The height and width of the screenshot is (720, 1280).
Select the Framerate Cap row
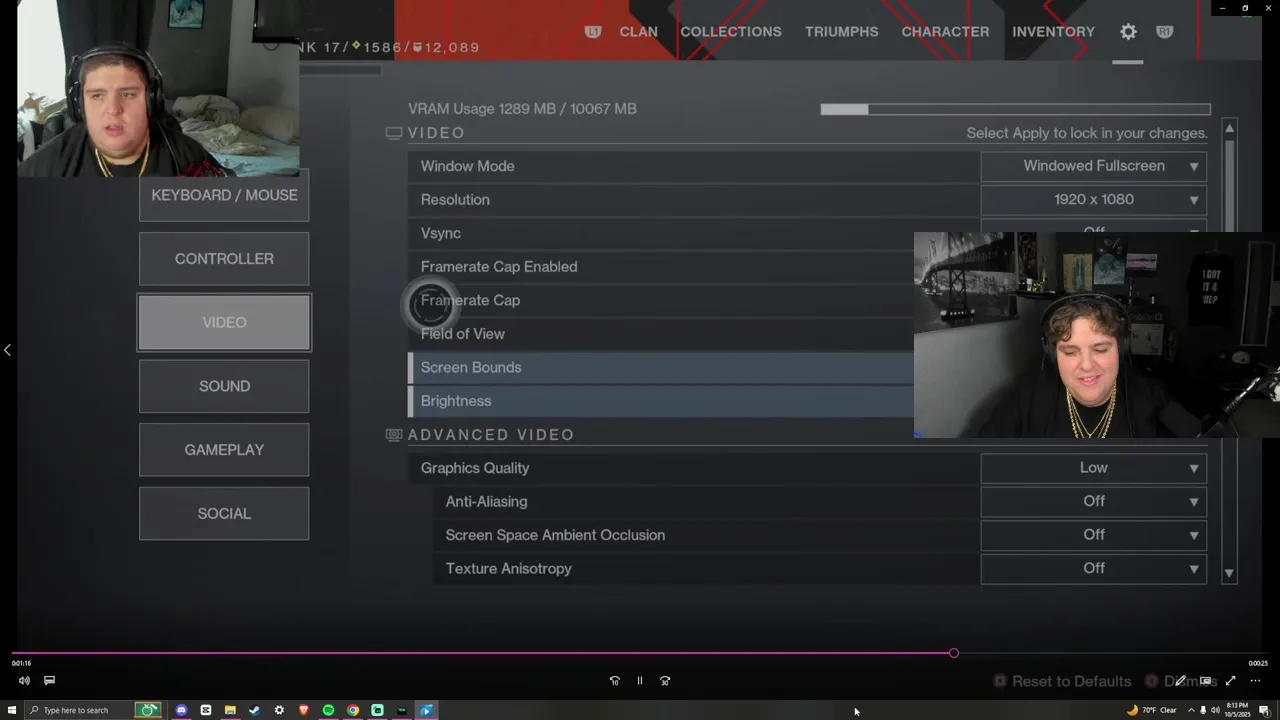click(661, 300)
